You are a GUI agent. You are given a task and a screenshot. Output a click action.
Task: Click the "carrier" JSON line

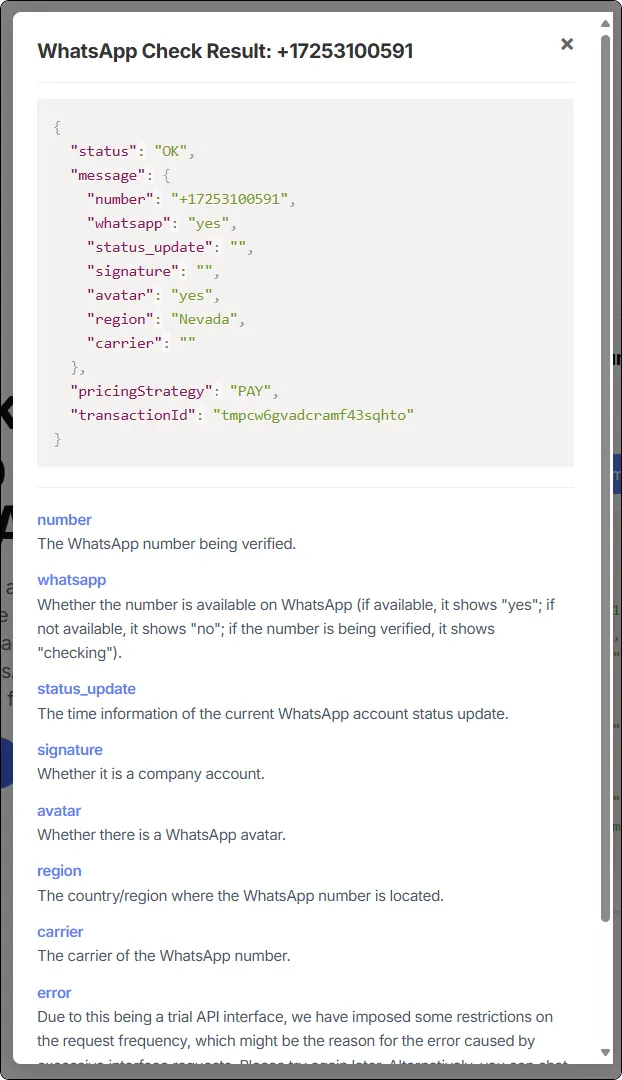[x=141, y=343]
